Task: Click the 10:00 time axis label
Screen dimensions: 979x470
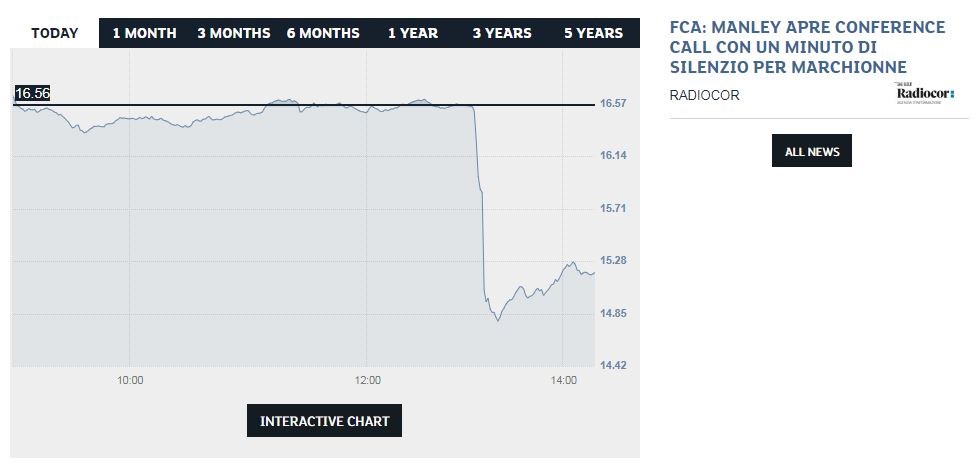Action: click(130, 380)
